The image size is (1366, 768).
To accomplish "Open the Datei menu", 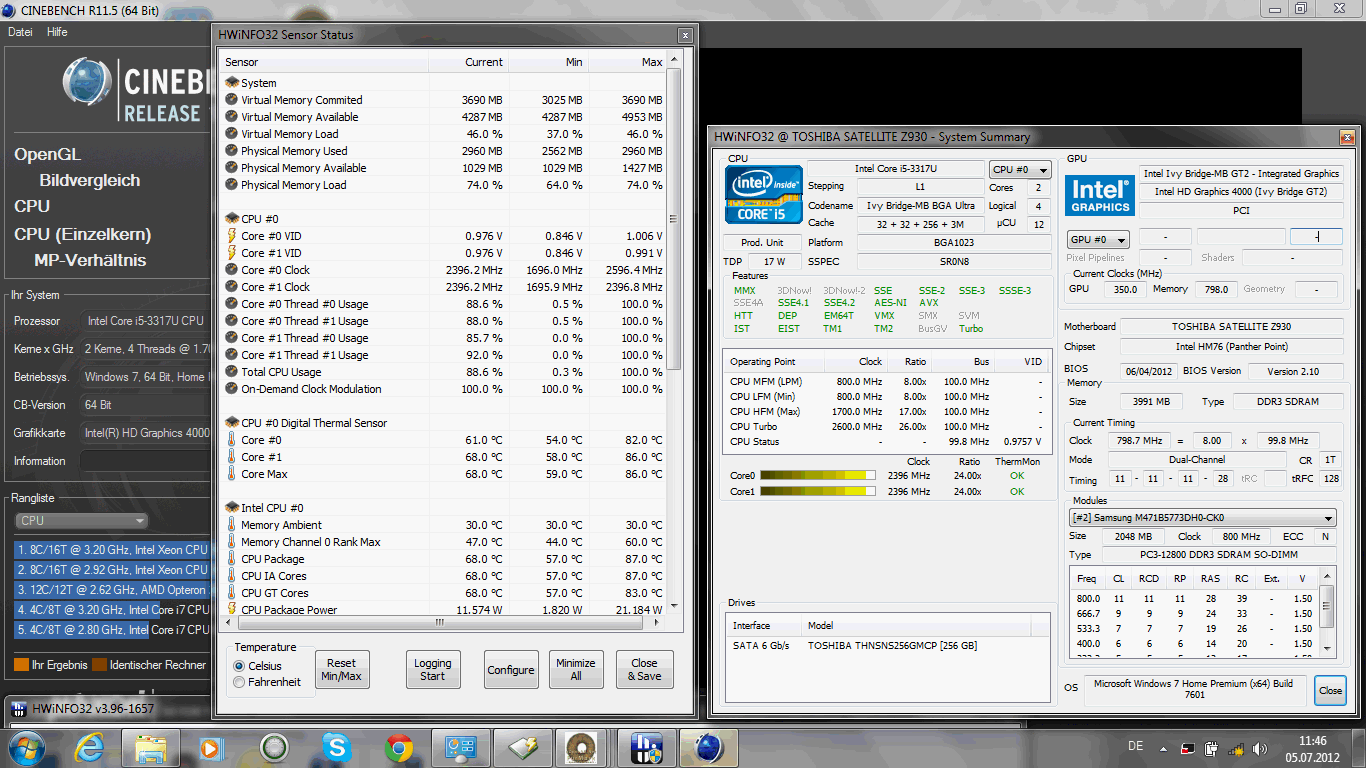I will pyautogui.click(x=20, y=32).
